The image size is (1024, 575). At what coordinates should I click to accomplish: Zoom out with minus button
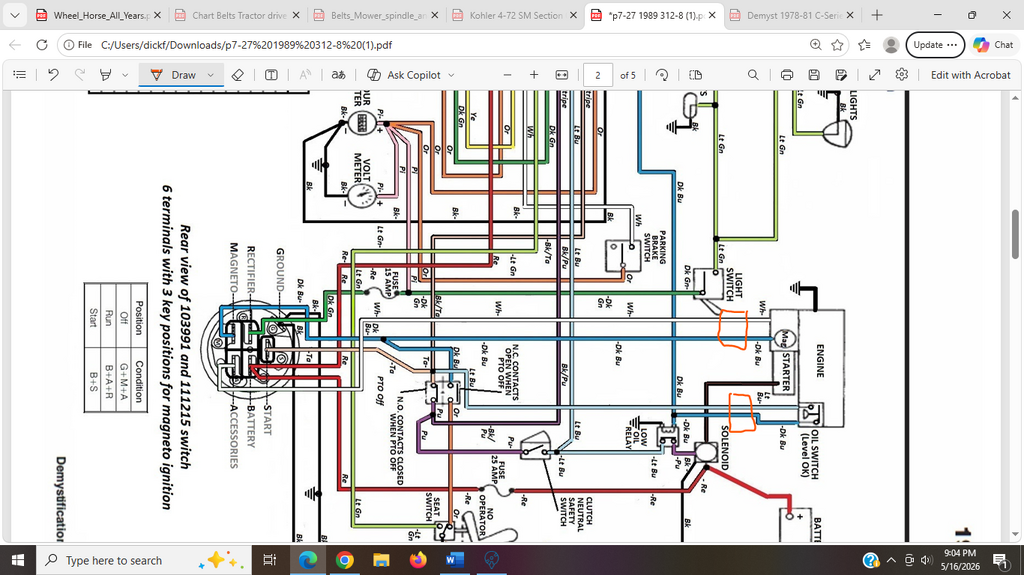click(x=507, y=75)
